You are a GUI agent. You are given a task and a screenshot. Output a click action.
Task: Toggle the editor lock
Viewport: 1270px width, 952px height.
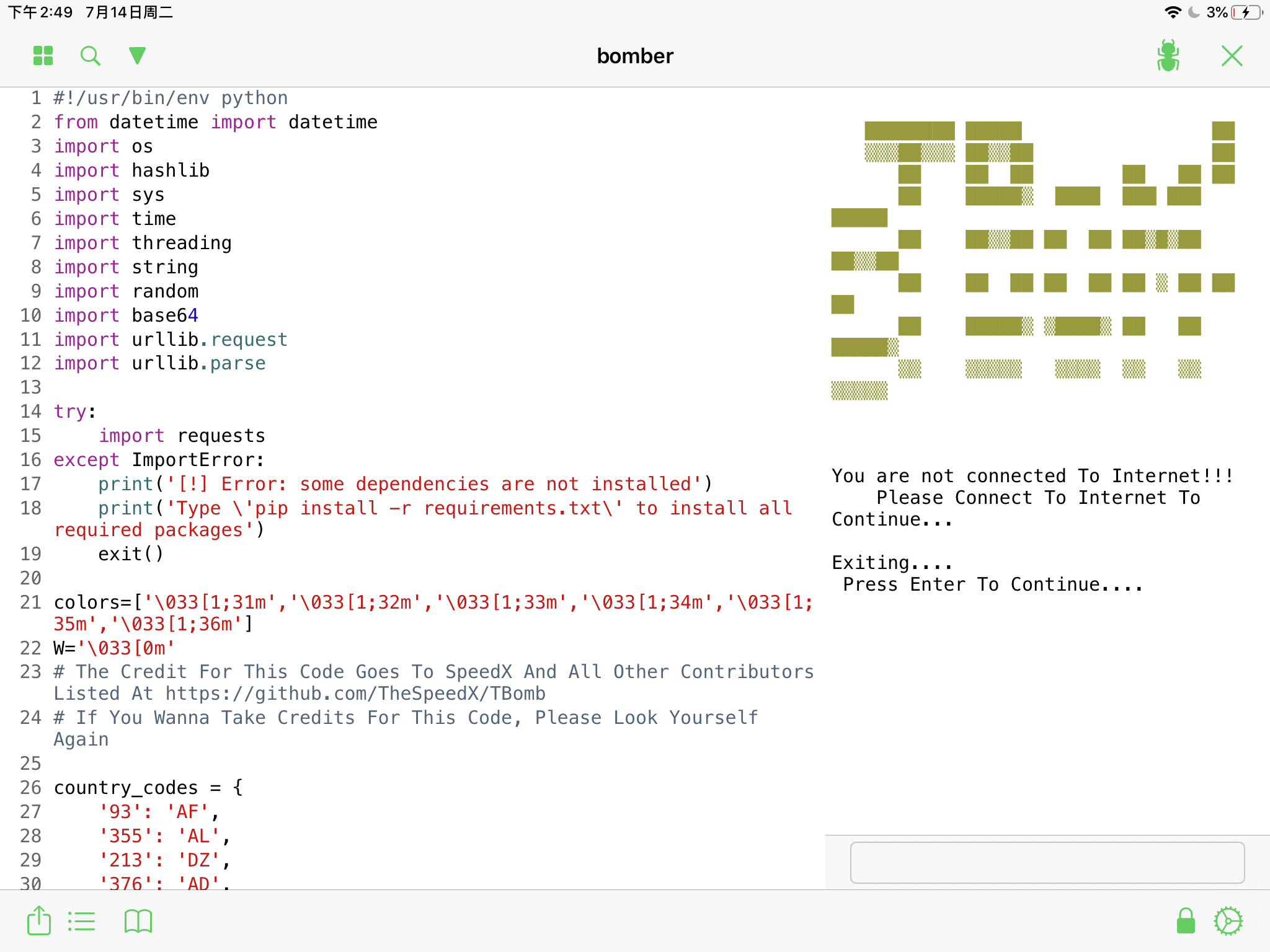tap(1184, 921)
